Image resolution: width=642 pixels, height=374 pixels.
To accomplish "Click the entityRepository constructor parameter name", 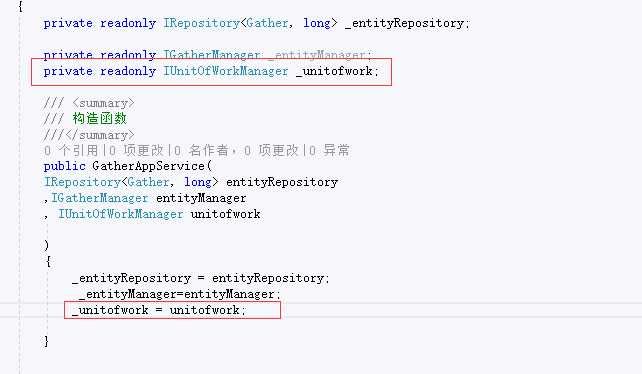I will 282,182.
